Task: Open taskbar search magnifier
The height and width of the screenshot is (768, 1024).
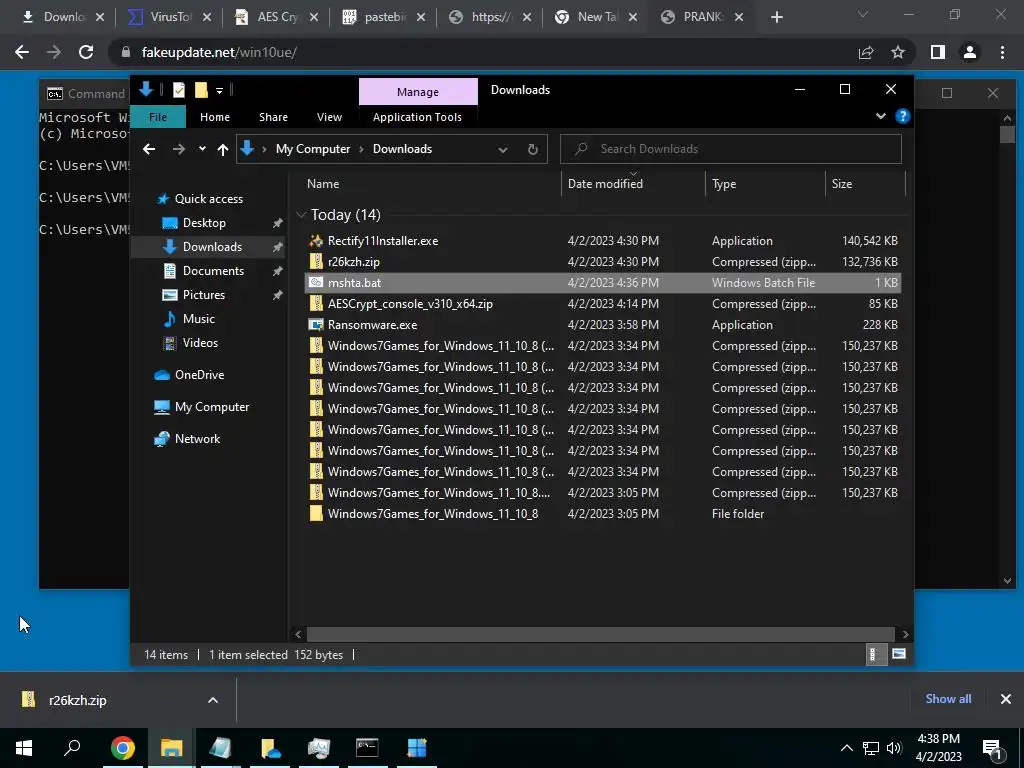Action: (72, 748)
